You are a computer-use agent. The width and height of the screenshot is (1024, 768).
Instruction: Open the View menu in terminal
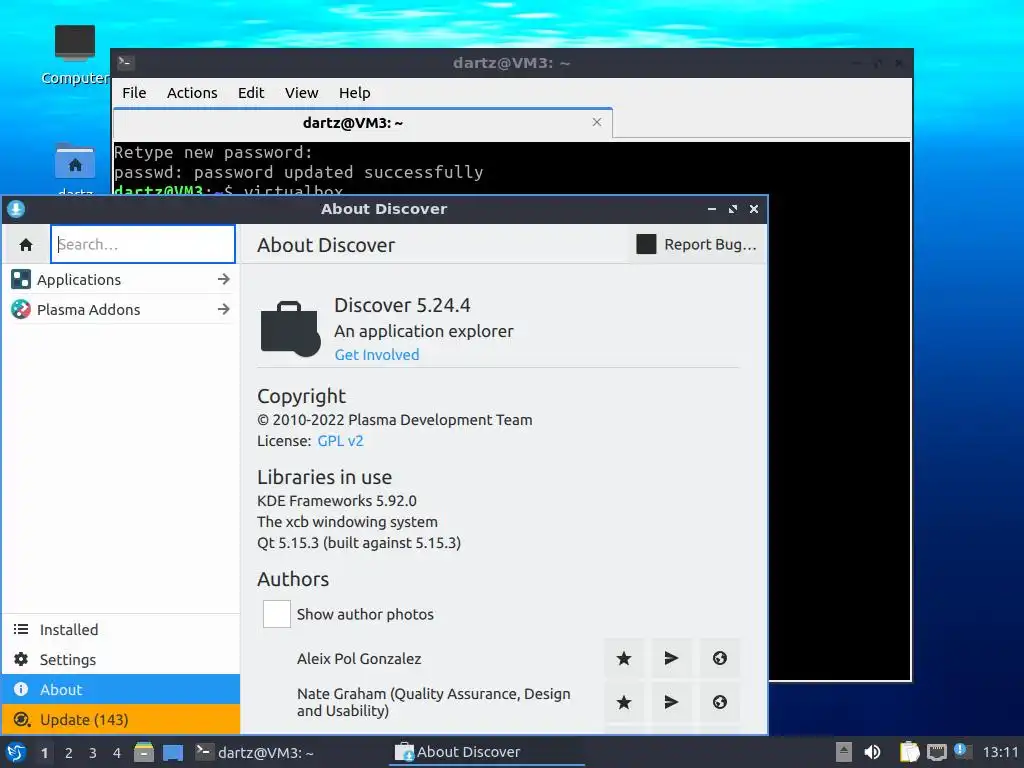point(302,93)
